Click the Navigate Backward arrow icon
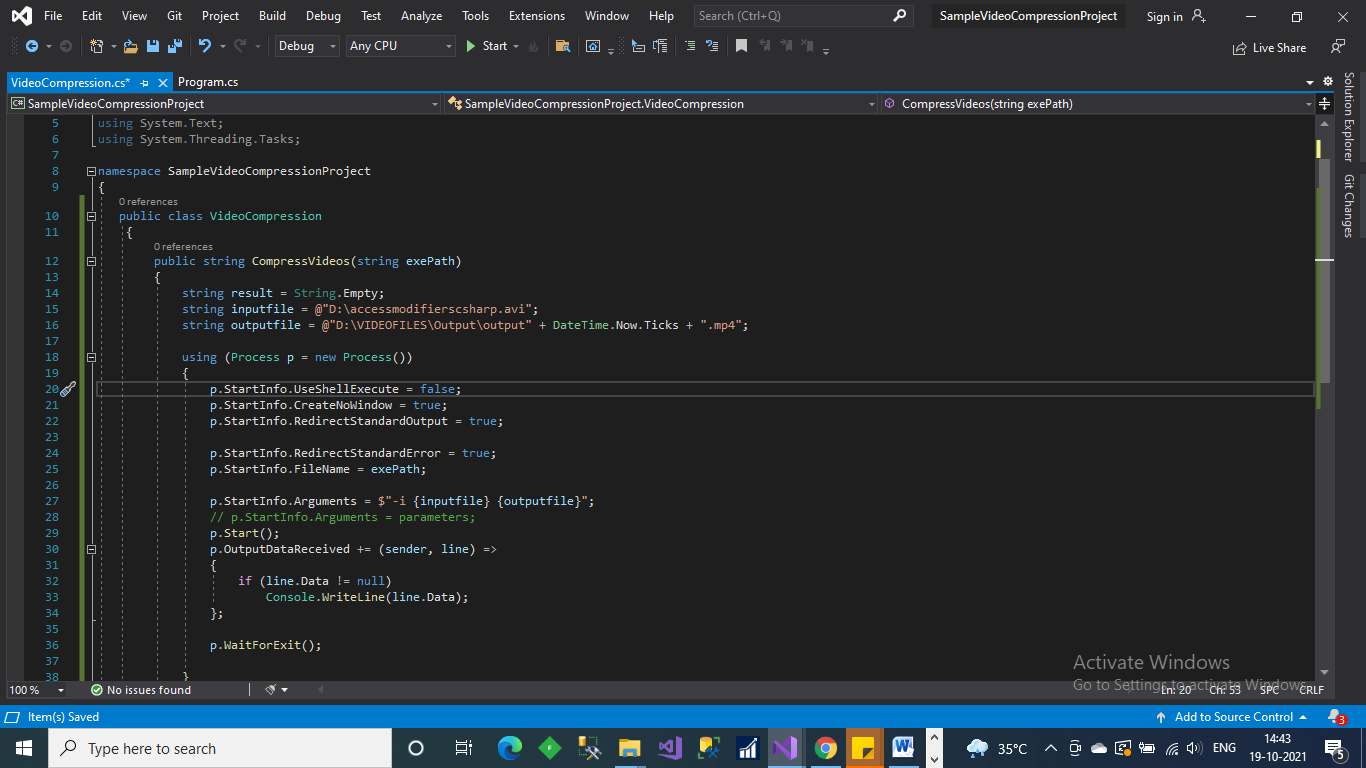1366x768 pixels. [x=32, y=46]
